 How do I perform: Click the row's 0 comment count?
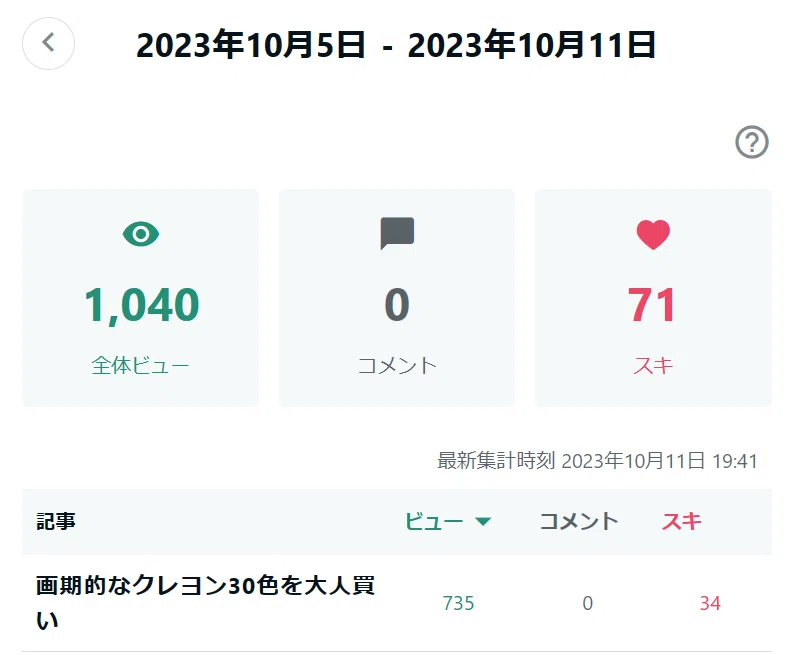(x=587, y=603)
